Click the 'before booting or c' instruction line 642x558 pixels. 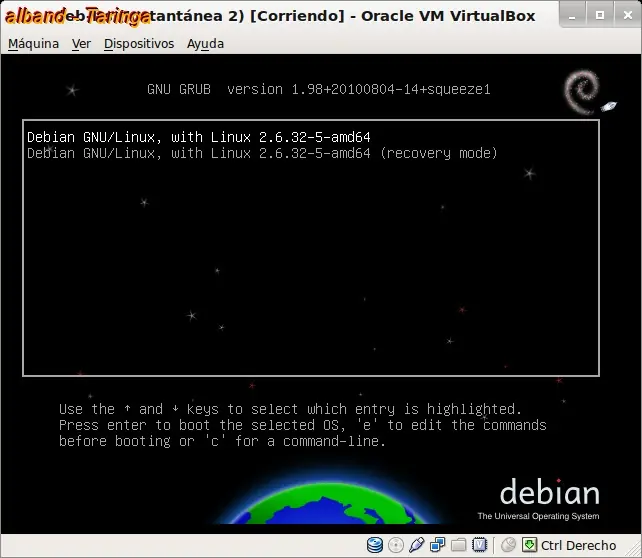point(222,441)
